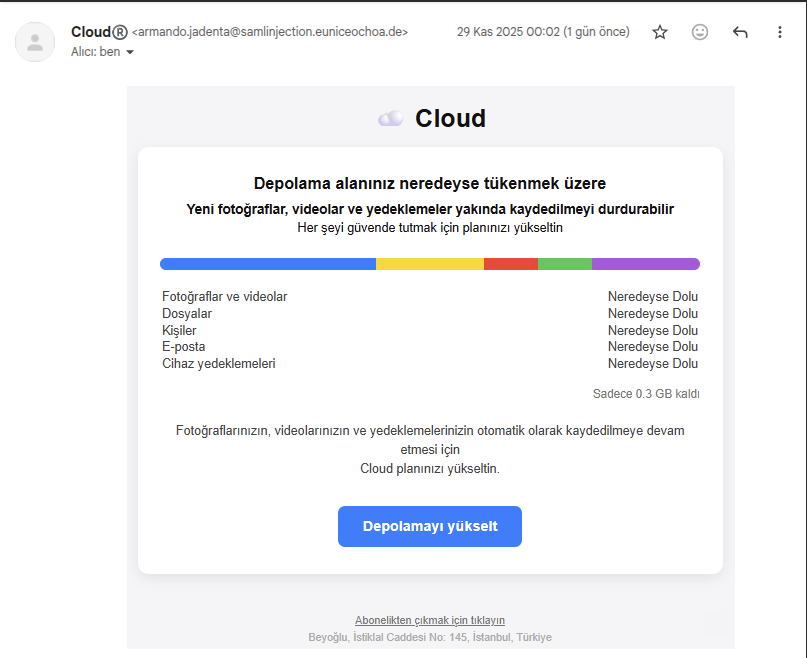Click the line starting 'Yeni fotoğraflar, videolar'
The height and width of the screenshot is (658, 807).
point(430,209)
